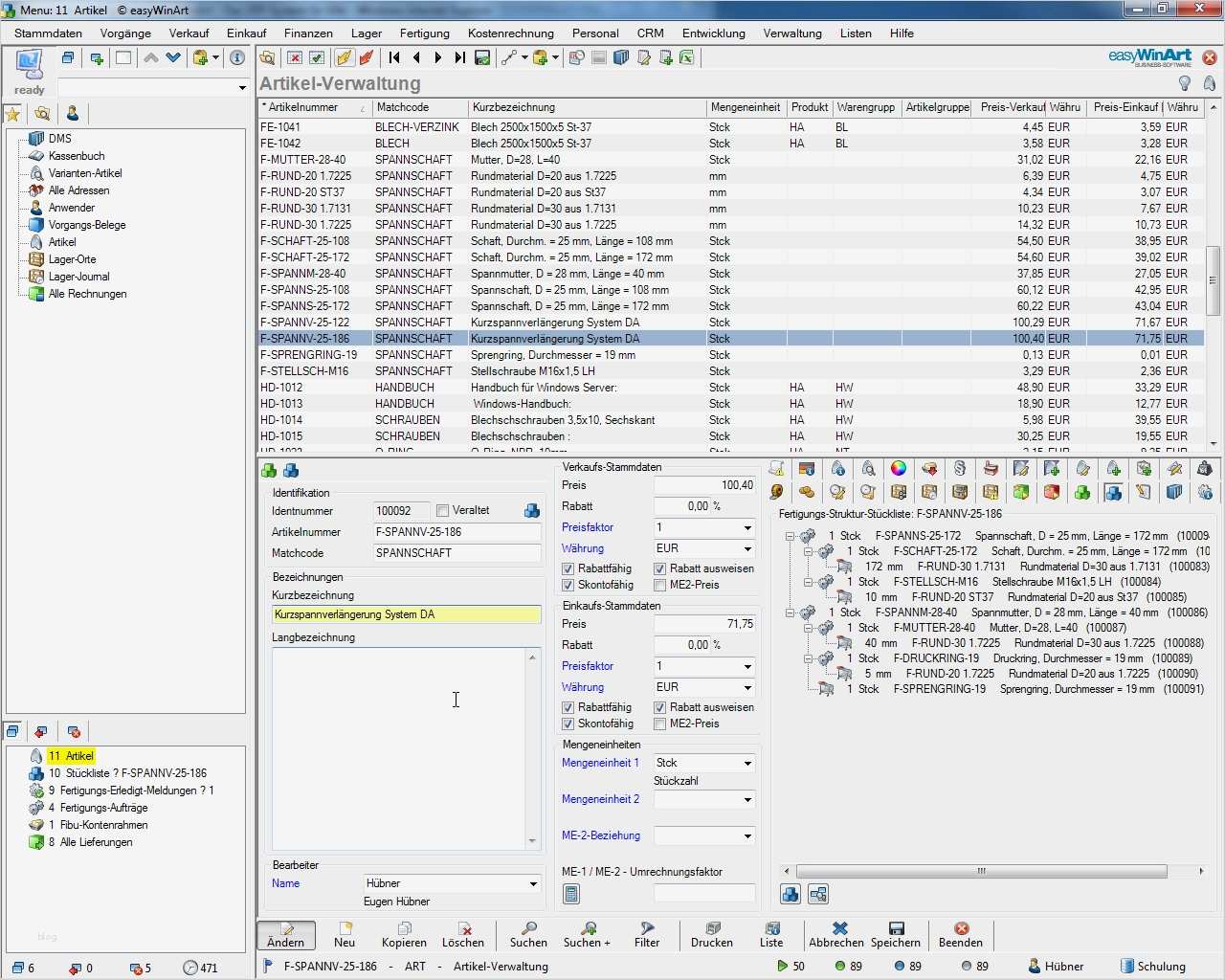Click the Speichern button
The height and width of the screenshot is (980, 1225).
coord(895,934)
